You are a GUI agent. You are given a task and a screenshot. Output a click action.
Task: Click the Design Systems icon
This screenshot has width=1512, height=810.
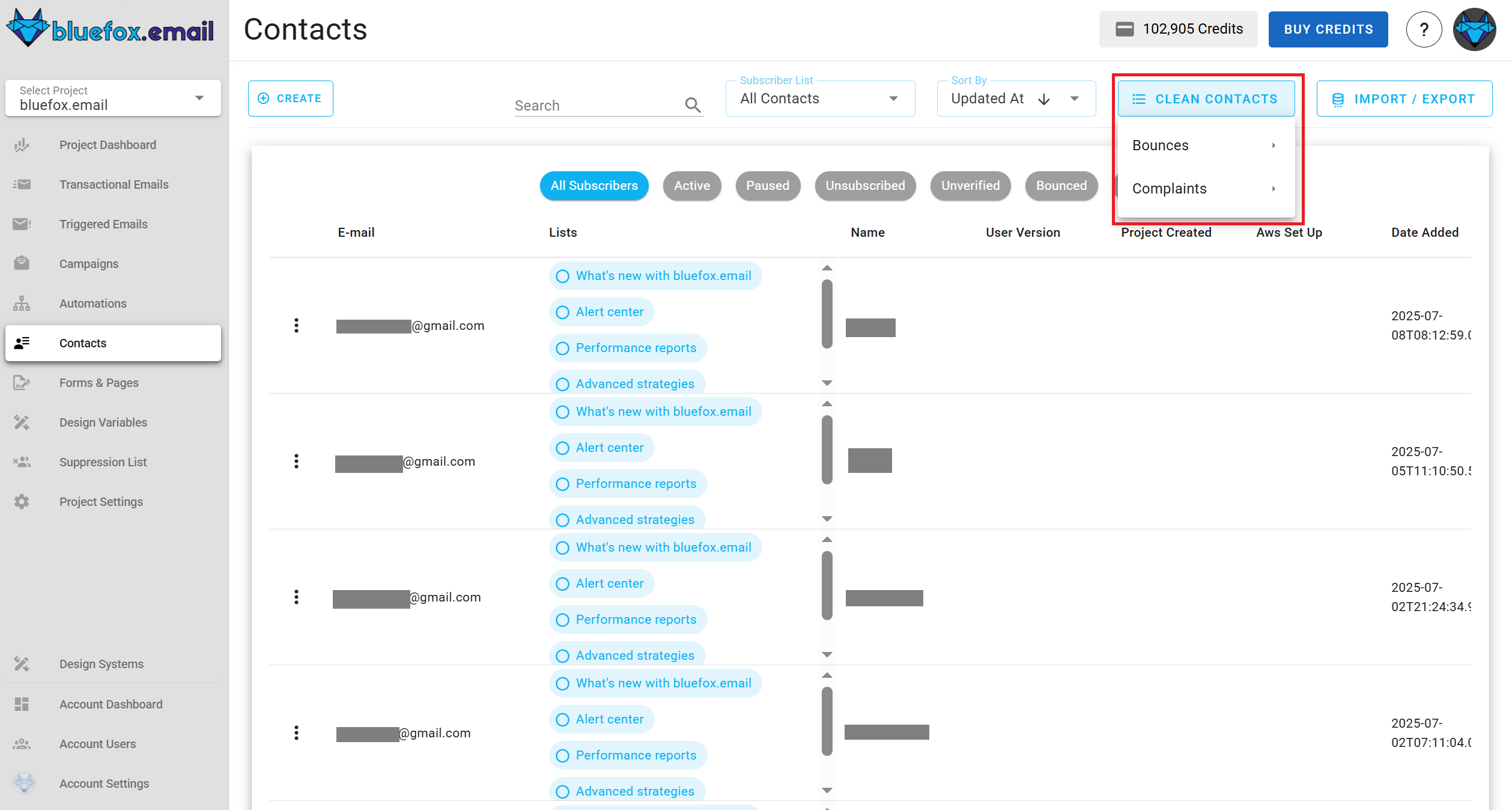point(22,664)
